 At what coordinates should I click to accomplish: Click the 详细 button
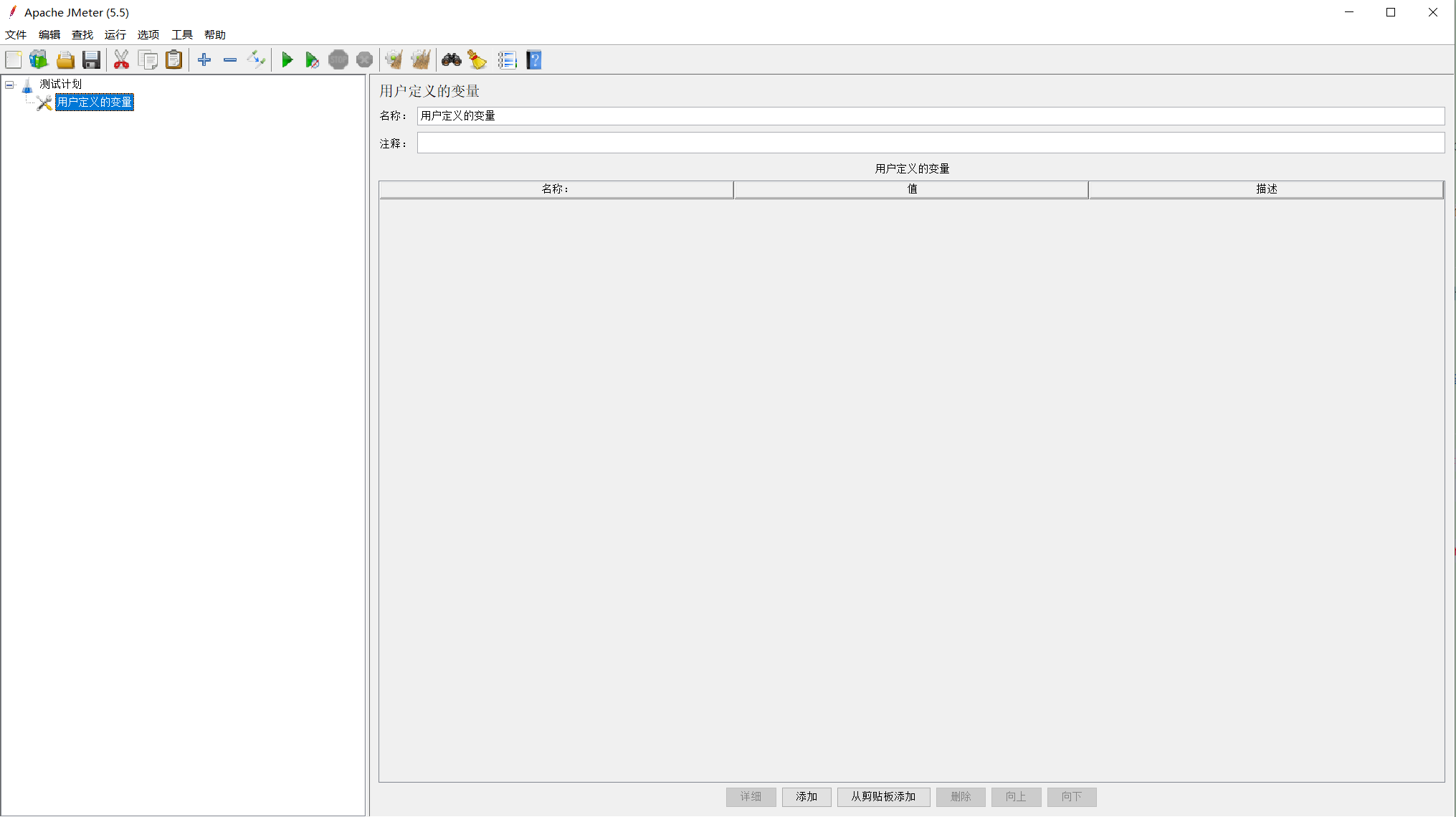[x=751, y=797]
